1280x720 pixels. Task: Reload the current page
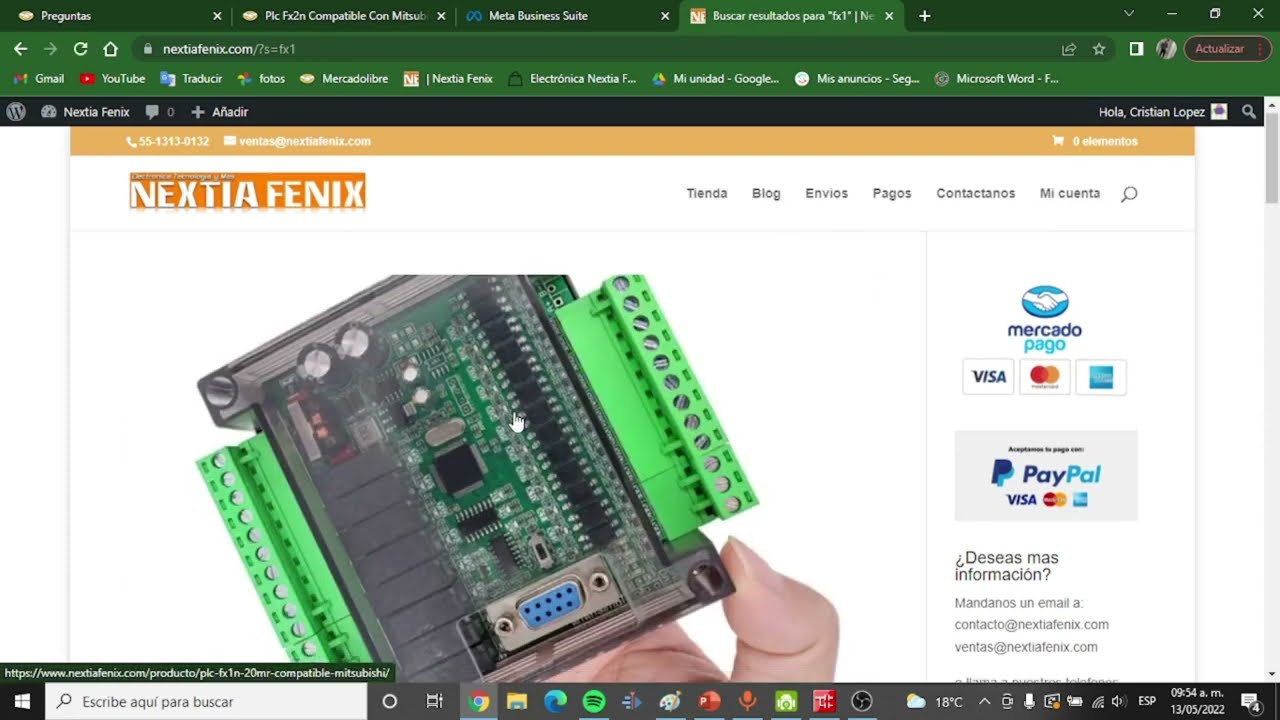pyautogui.click(x=80, y=48)
